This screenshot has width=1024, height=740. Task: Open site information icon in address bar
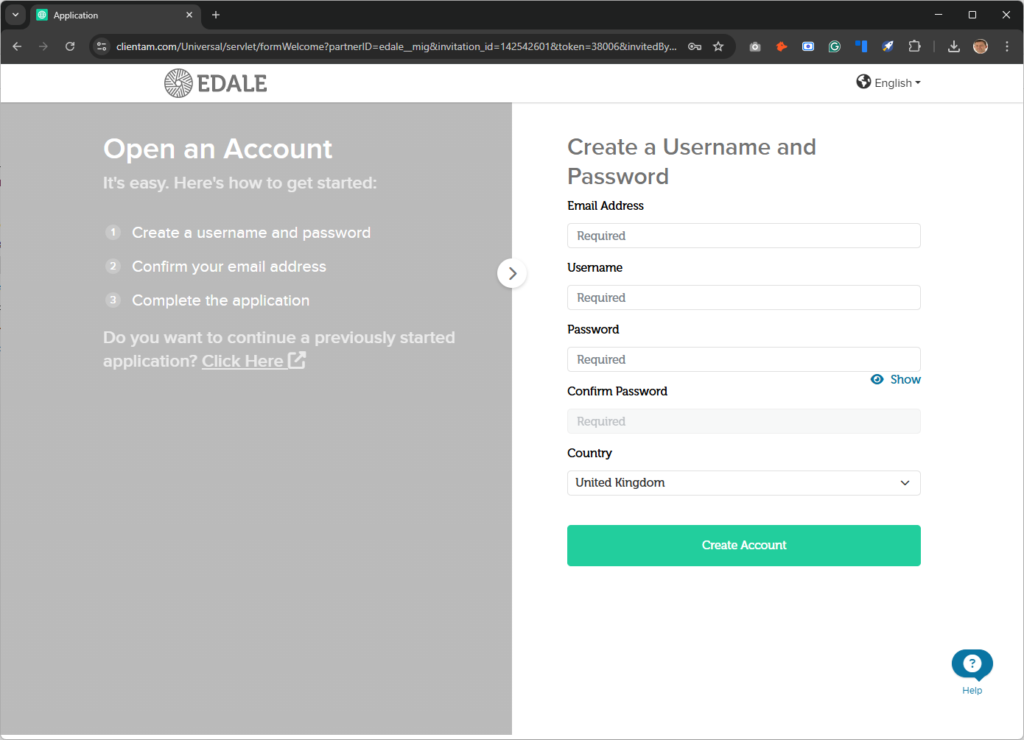101,46
